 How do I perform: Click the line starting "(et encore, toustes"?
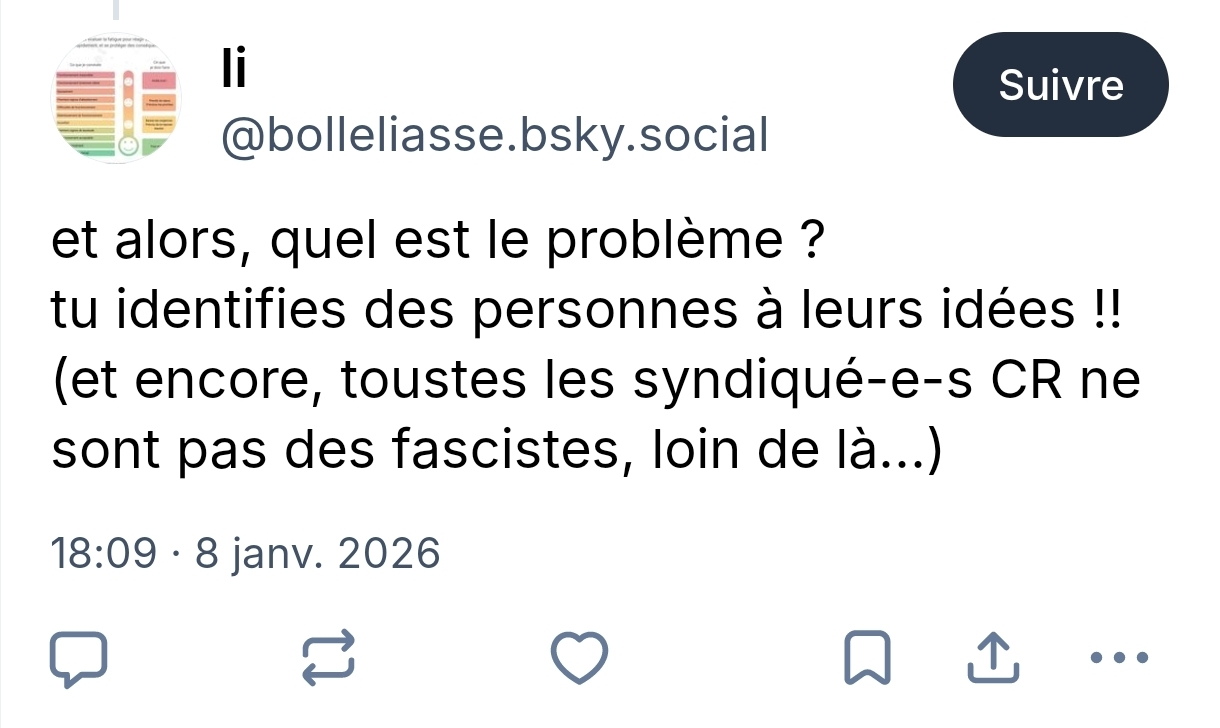(594, 383)
